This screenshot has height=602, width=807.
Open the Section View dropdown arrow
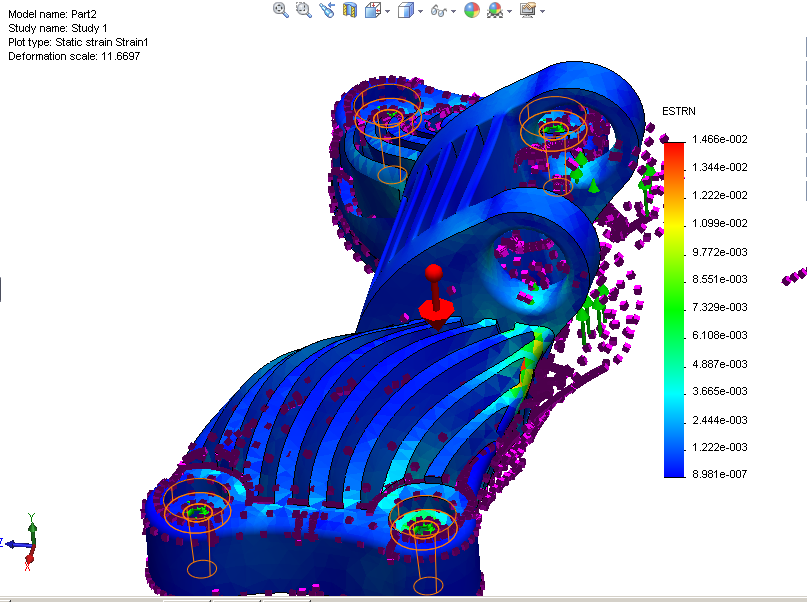click(x=389, y=11)
